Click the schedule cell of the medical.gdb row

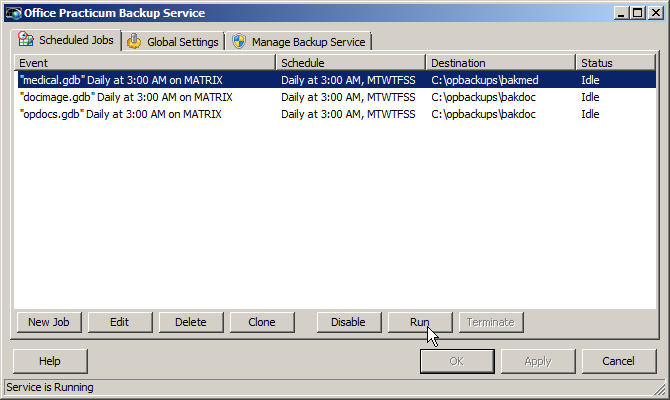point(348,80)
